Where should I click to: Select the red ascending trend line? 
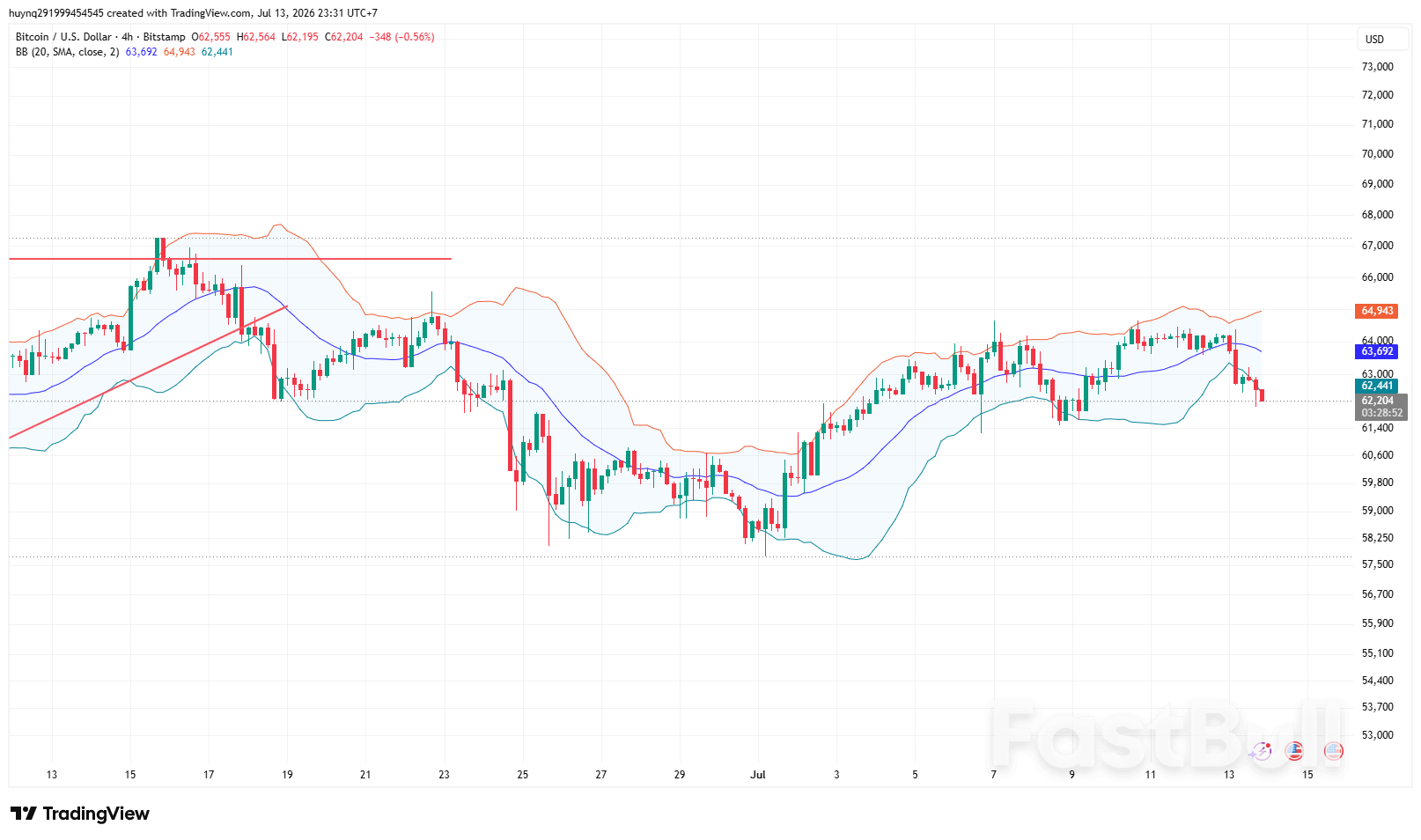click(x=148, y=372)
